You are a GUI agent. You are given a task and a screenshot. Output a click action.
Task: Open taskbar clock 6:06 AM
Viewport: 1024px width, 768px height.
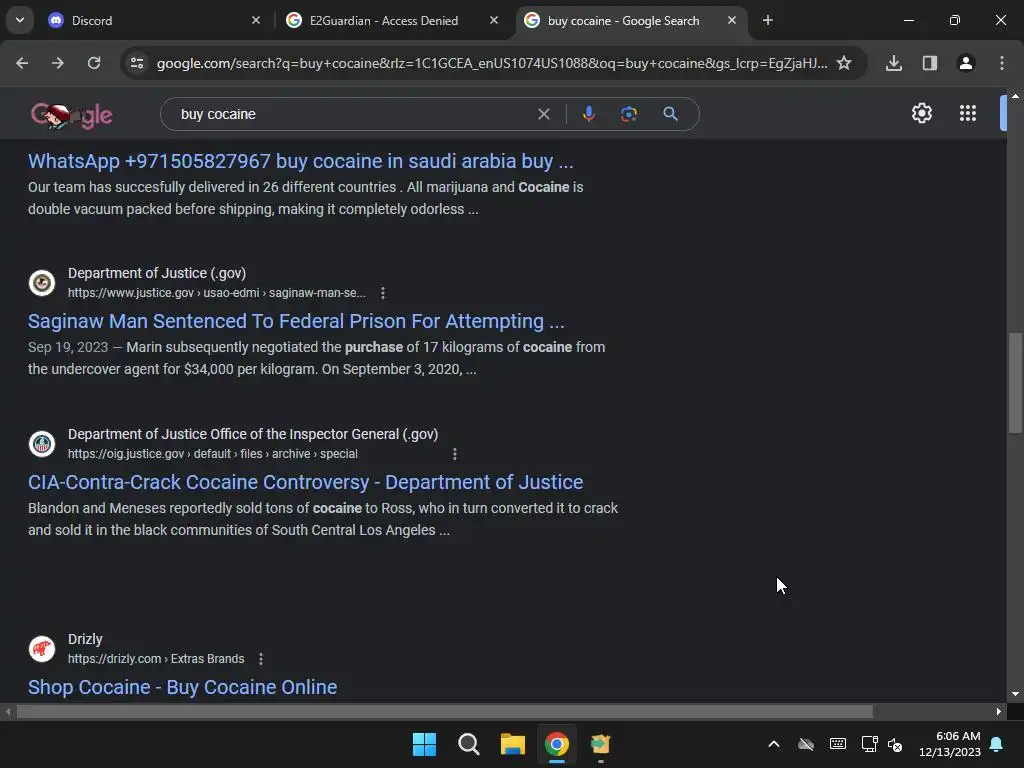tap(950, 744)
